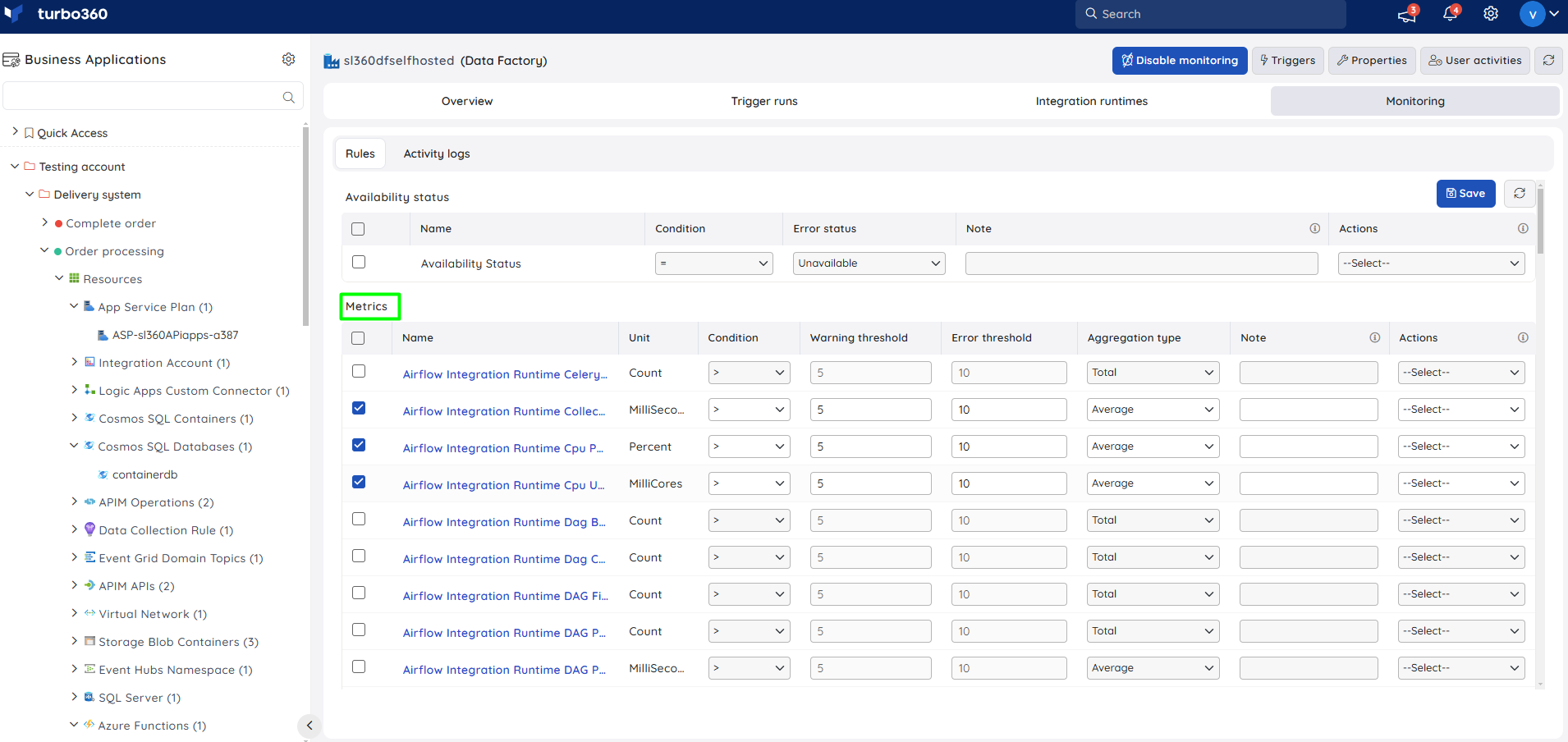Click the Azure Functions icon in tree
The width and height of the screenshot is (1568, 742).
(x=89, y=725)
